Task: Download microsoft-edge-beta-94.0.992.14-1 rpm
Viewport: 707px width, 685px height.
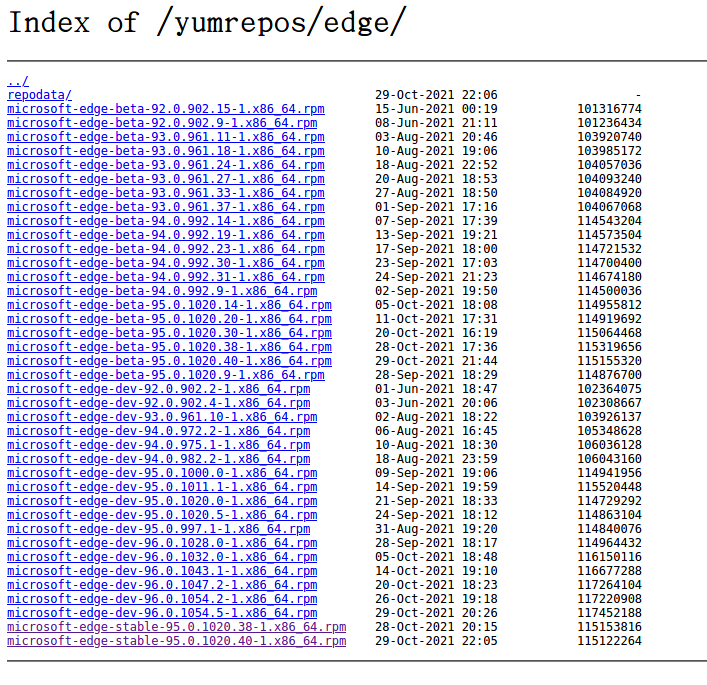Action: 166,221
